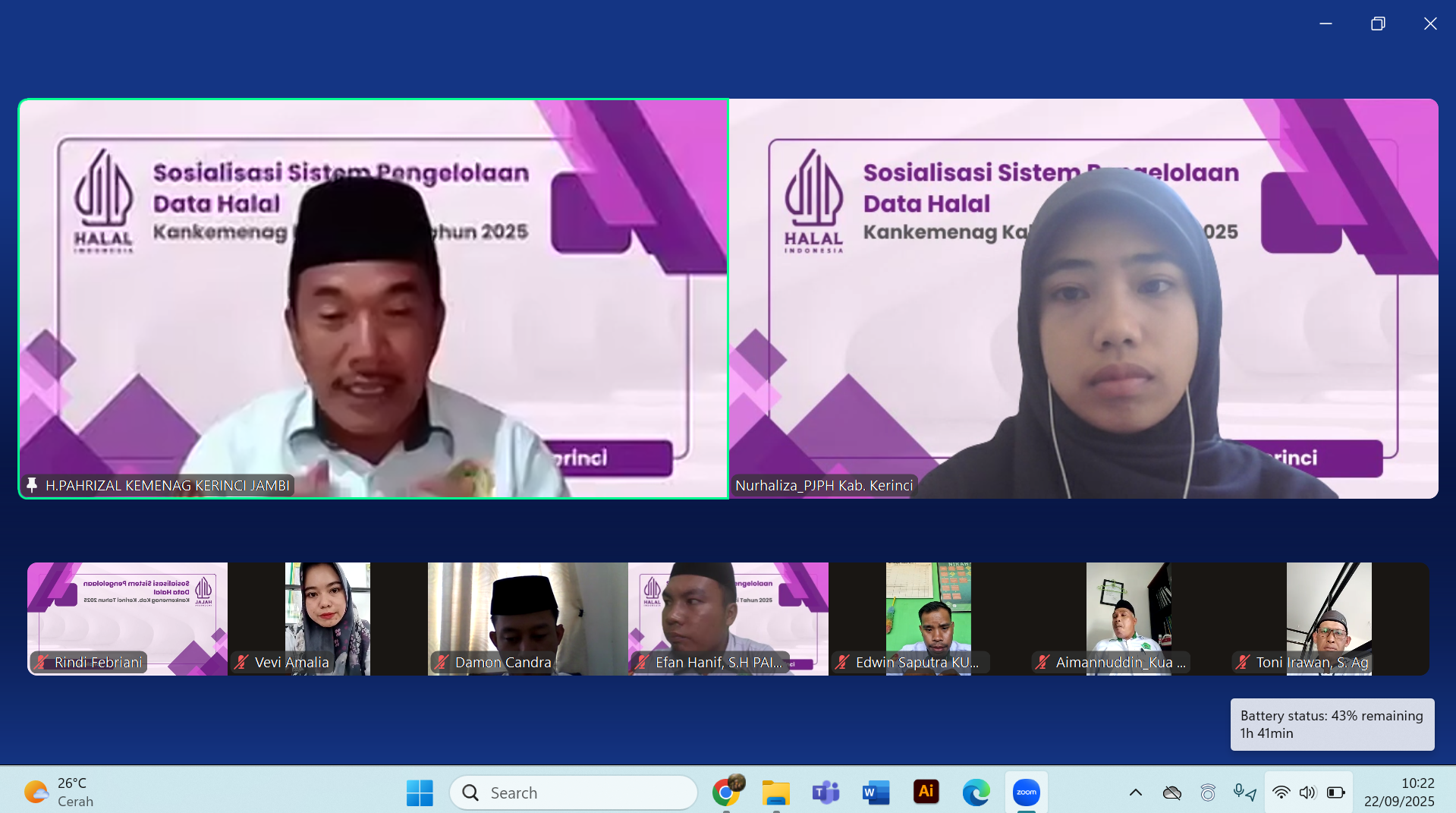Click the battery status icon

click(1335, 793)
